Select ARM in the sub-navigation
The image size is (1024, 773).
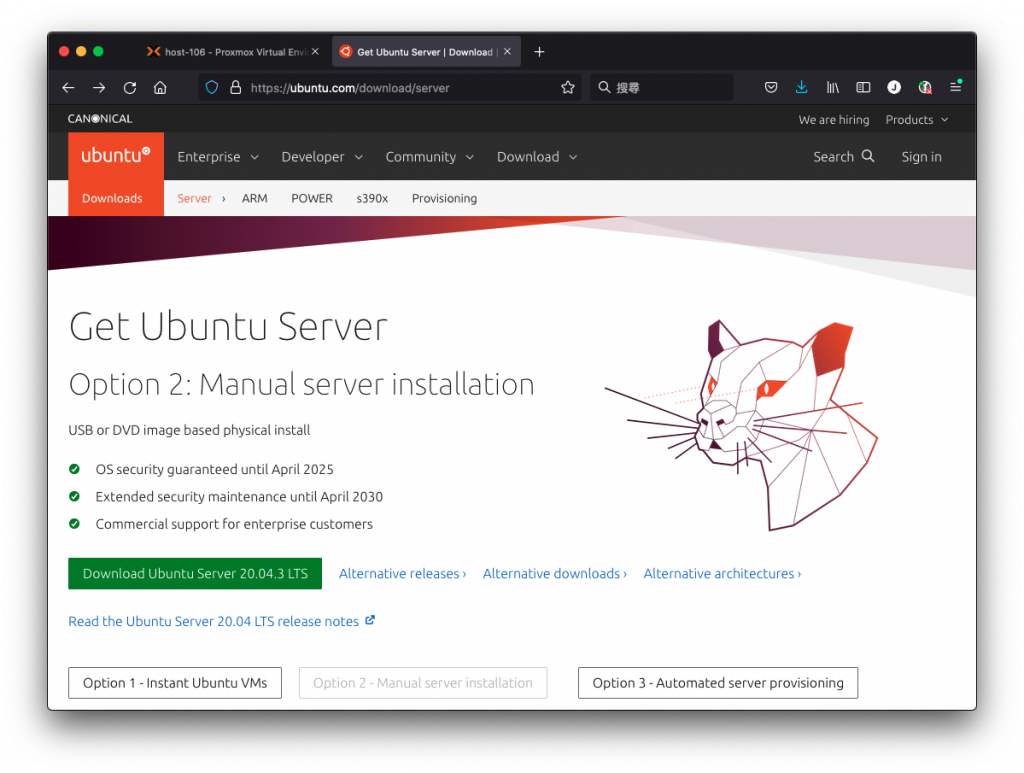[x=255, y=198]
